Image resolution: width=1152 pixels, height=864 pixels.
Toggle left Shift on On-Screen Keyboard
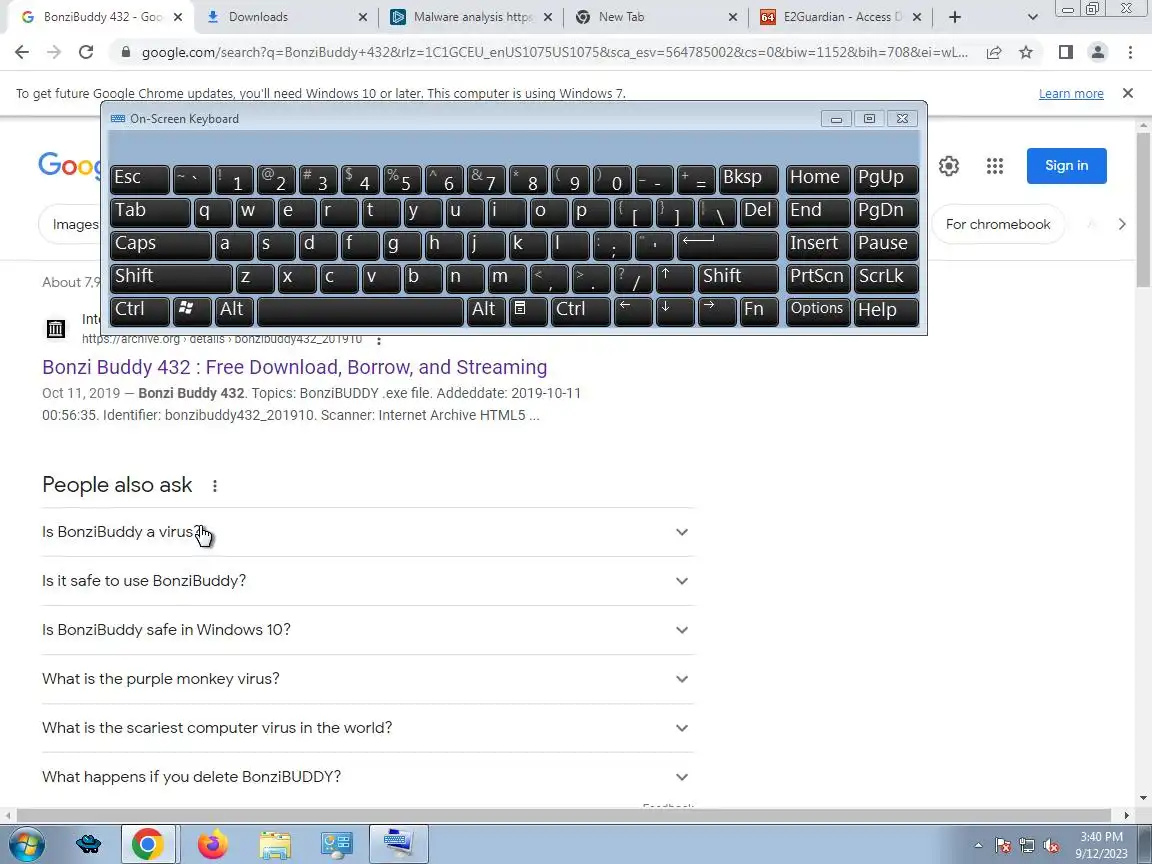pyautogui.click(x=170, y=278)
